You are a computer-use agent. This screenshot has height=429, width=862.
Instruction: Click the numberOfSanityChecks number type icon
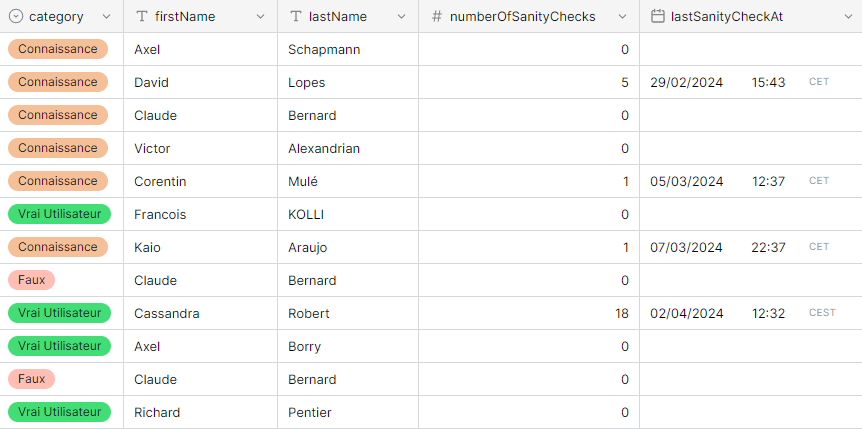pyautogui.click(x=437, y=16)
